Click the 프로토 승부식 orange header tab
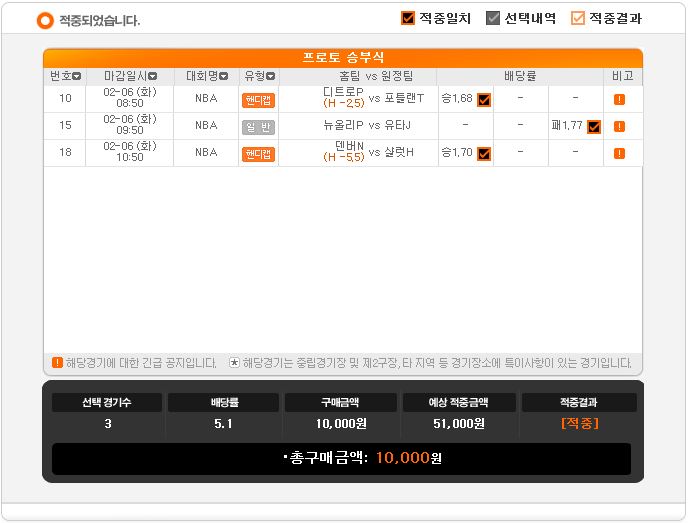Viewport: 689px width, 523px height. coord(343,58)
